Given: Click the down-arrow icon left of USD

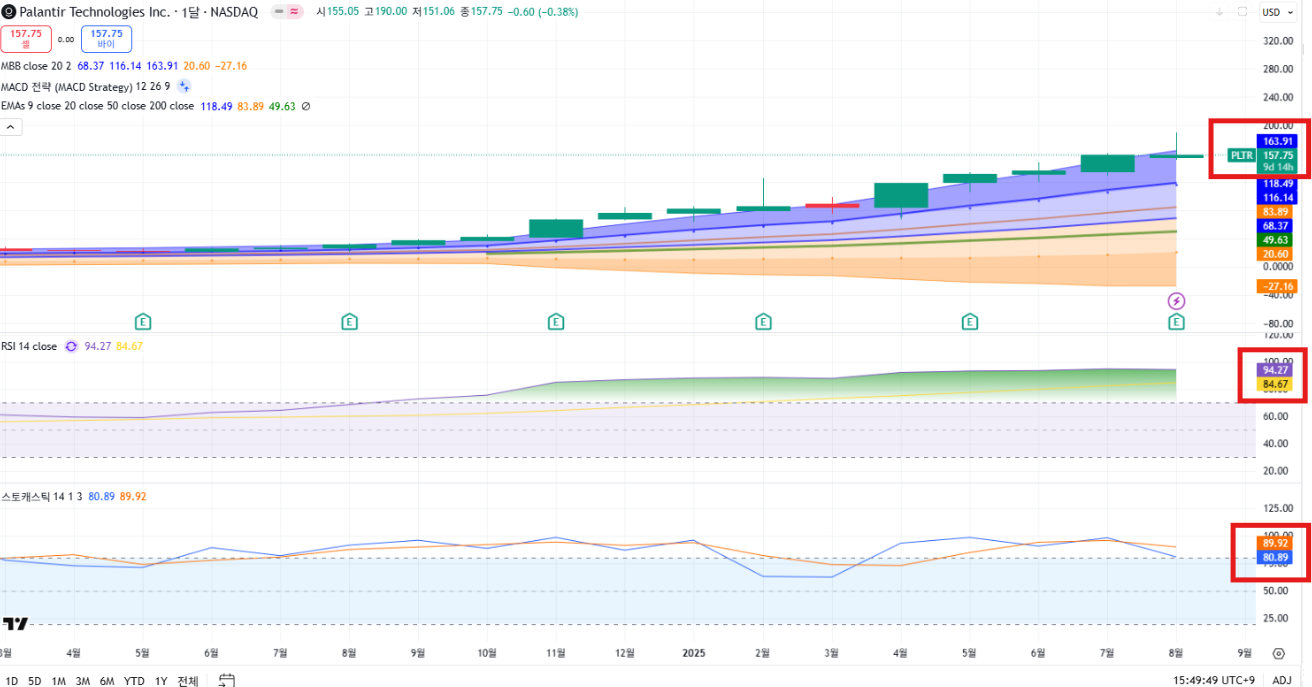Looking at the screenshot, I should tap(1220, 12).
